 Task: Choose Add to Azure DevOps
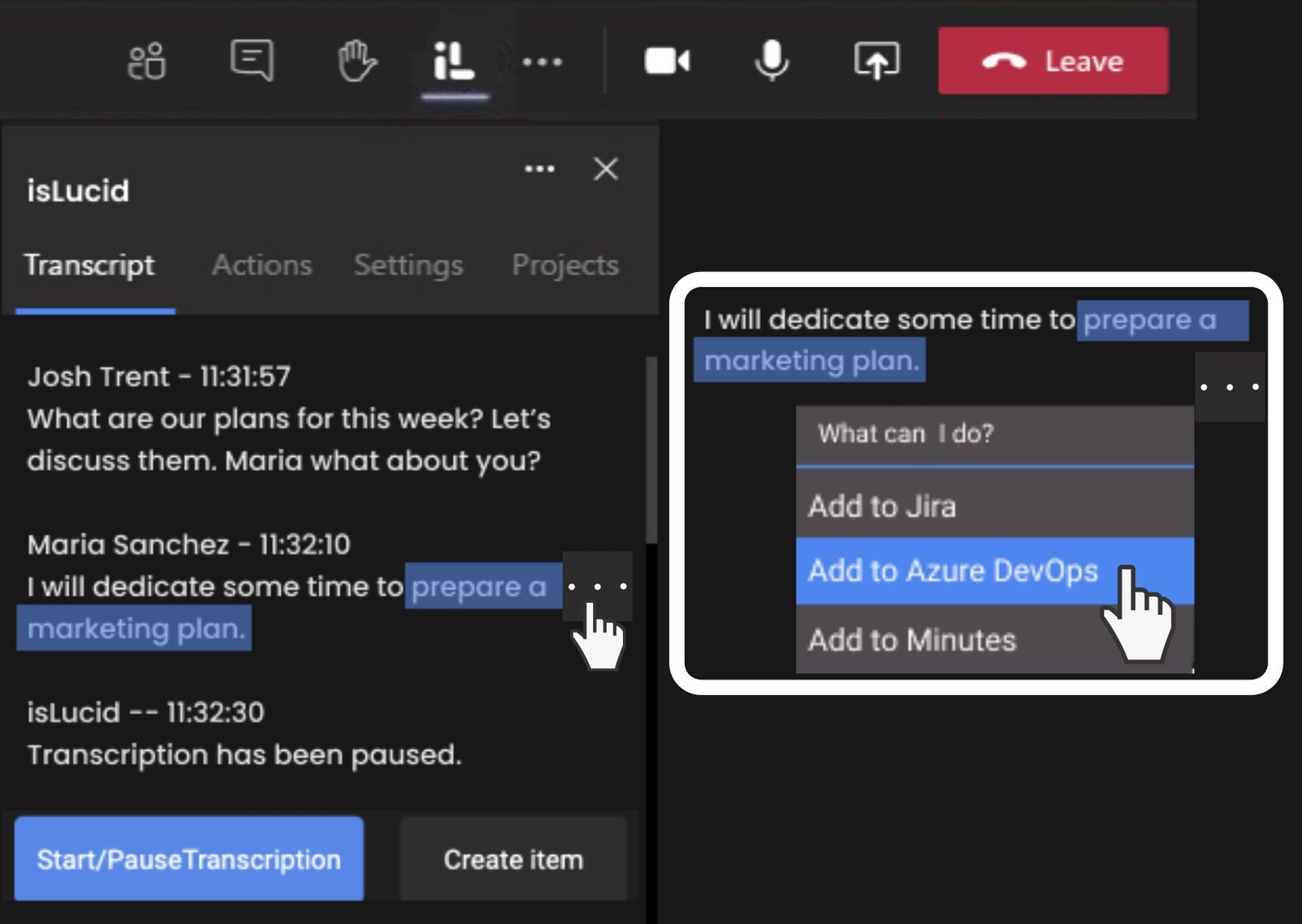995,571
